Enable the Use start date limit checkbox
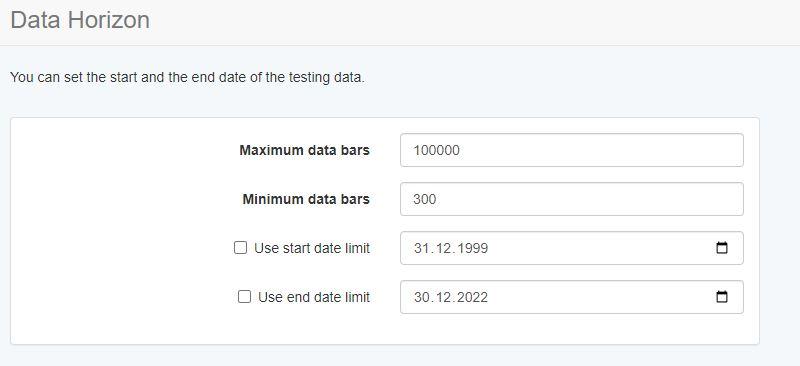 [x=240, y=248]
